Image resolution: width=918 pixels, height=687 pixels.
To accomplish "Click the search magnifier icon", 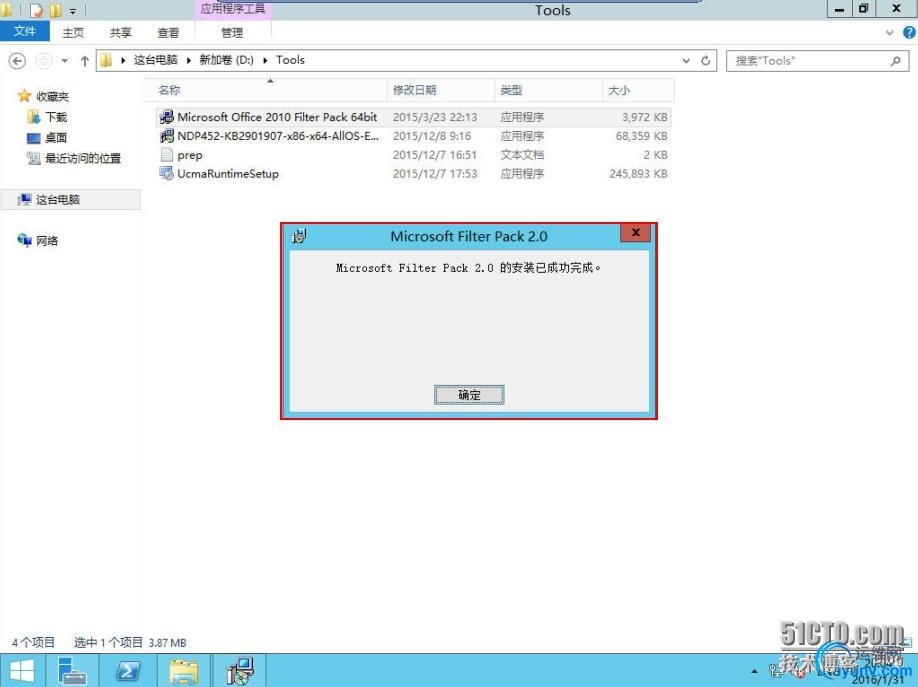I will [895, 60].
